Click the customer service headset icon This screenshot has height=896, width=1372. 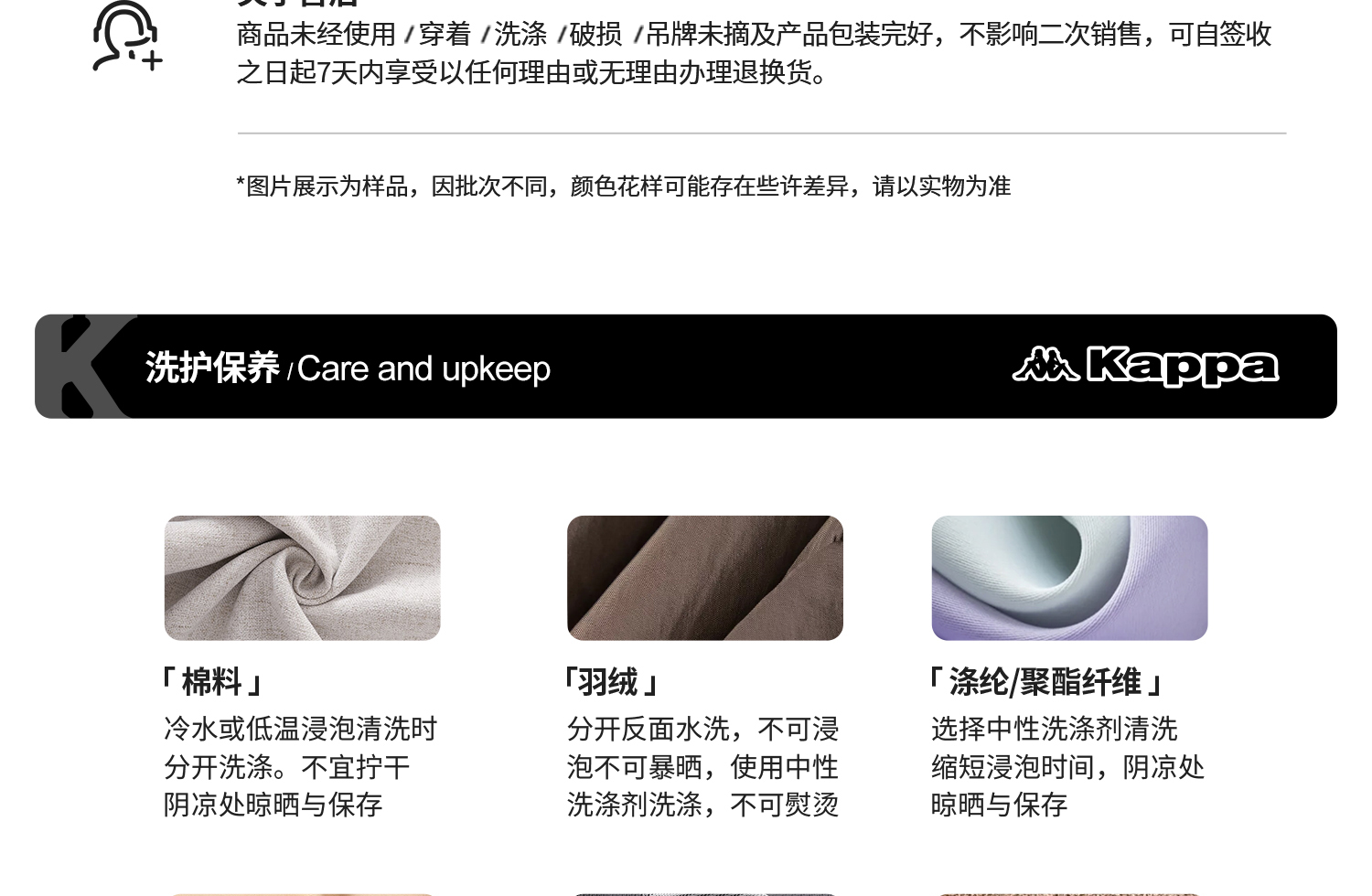pyautogui.click(x=127, y=36)
